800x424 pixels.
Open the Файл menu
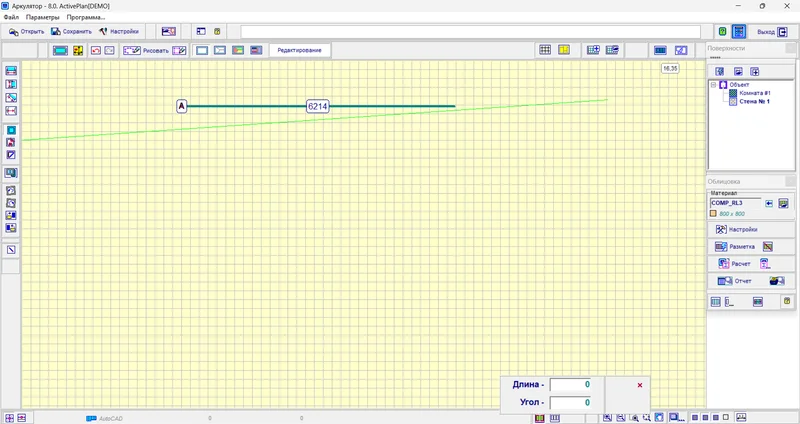[11, 17]
